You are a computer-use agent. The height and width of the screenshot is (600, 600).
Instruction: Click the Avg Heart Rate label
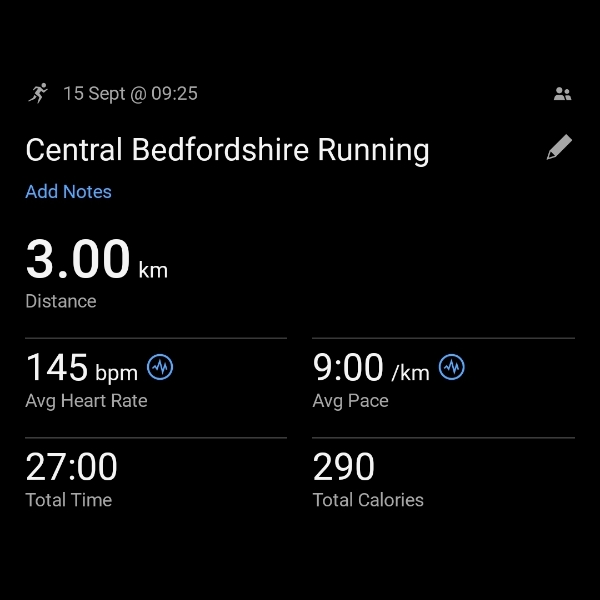(86, 401)
